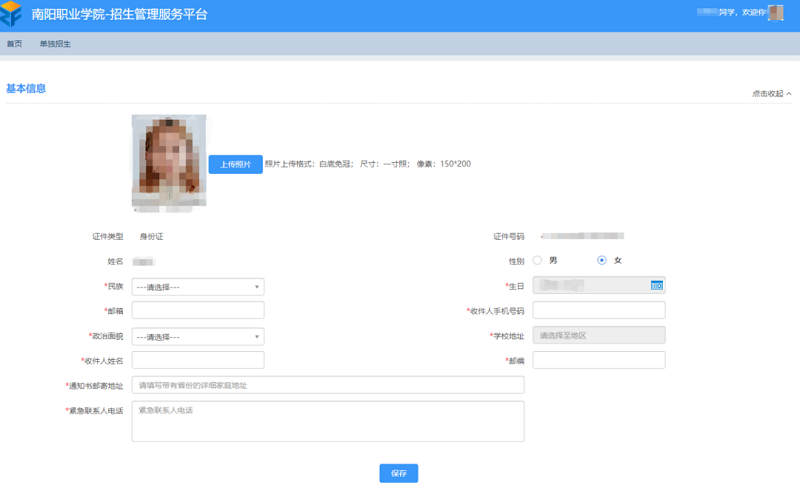Go to 首页 tab
Screen dimensions: 800x491
[14, 45]
